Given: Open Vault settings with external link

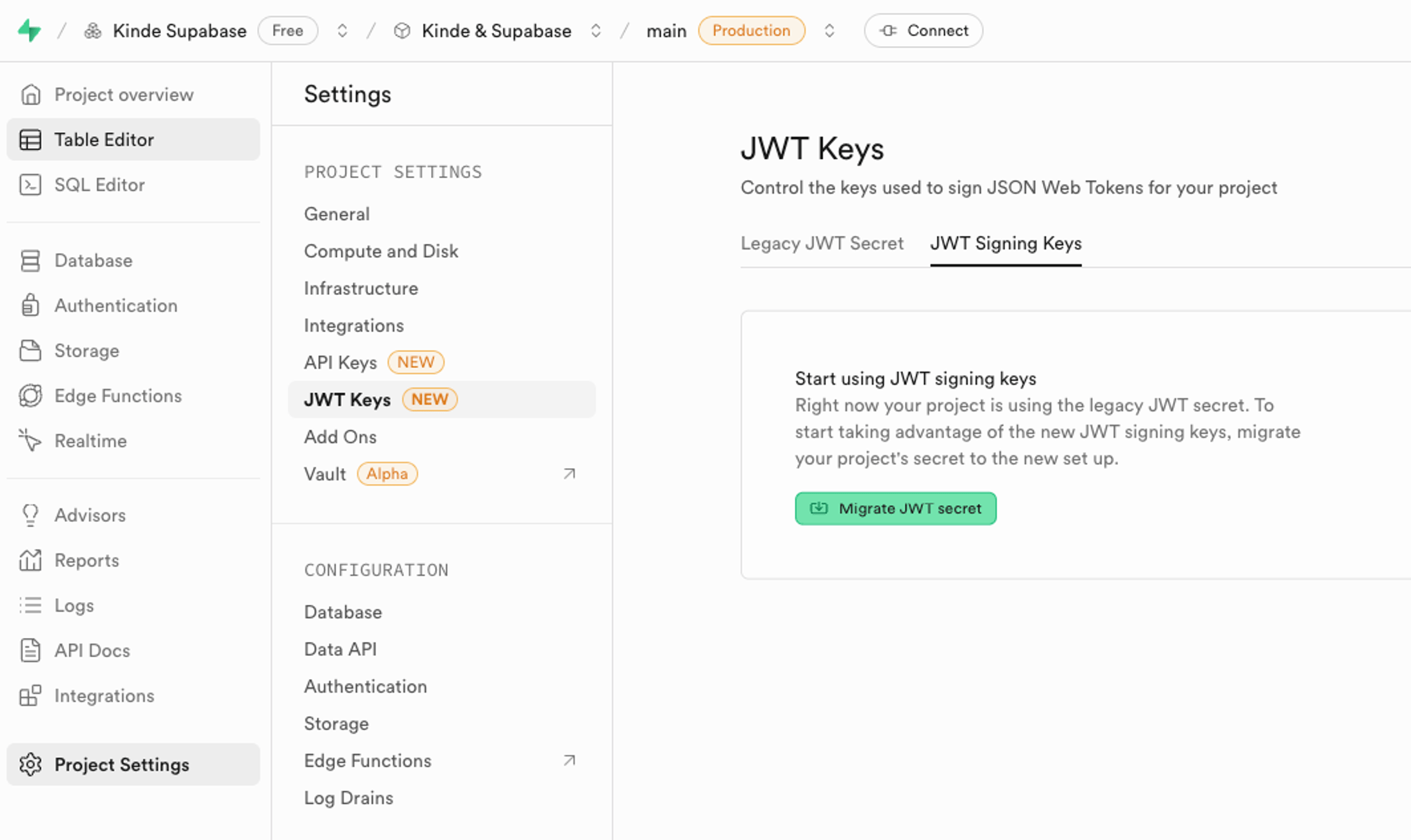Looking at the screenshot, I should tap(568, 473).
